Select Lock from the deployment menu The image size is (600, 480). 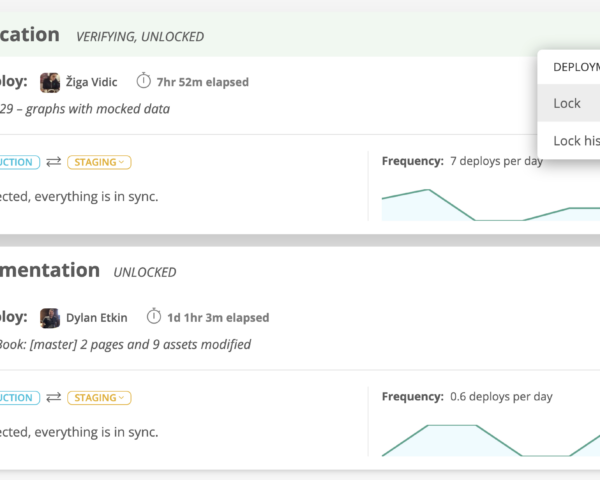pyautogui.click(x=567, y=103)
